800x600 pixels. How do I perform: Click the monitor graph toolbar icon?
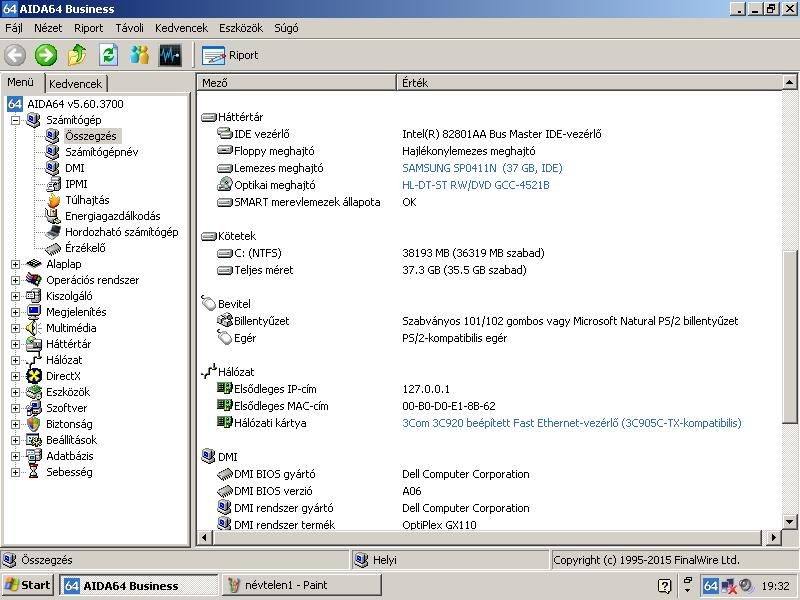pyautogui.click(x=170, y=55)
